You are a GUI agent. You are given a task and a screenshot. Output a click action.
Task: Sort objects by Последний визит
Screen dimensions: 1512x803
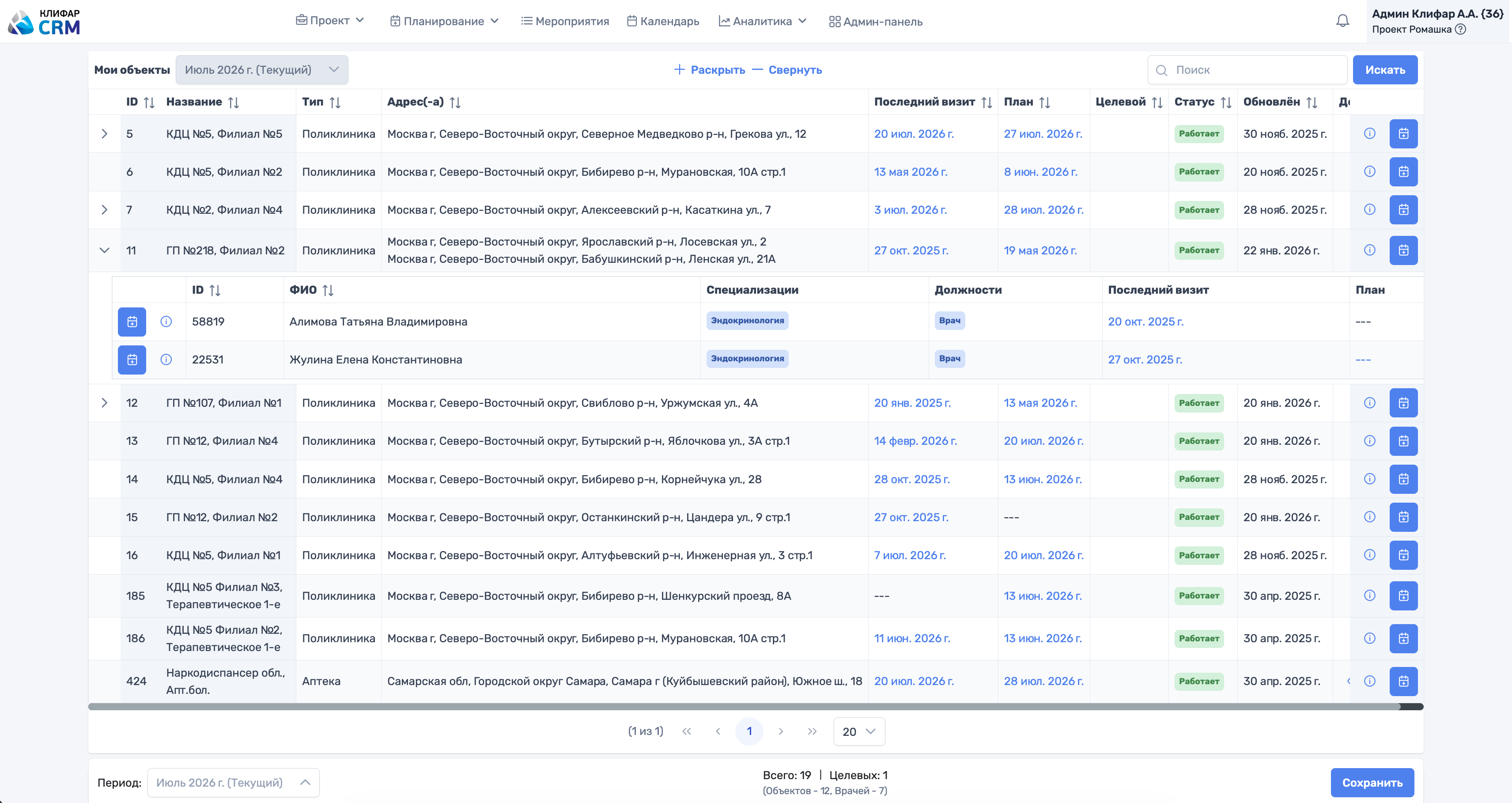point(987,102)
